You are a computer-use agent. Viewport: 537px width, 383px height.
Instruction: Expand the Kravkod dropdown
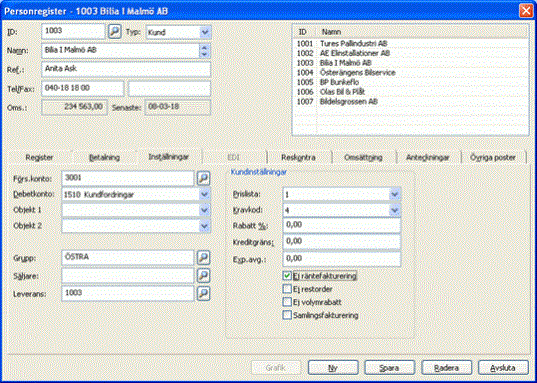click(395, 210)
